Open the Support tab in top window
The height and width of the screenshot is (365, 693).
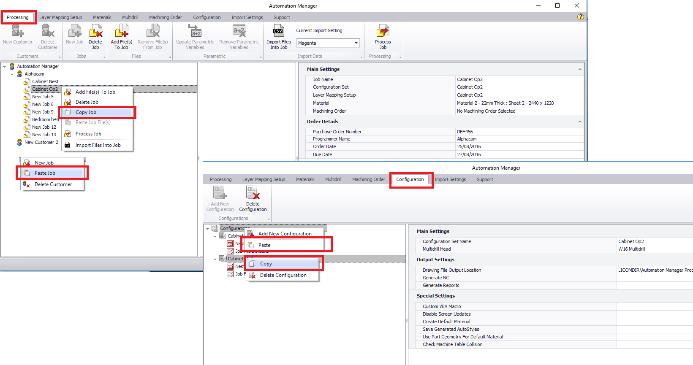point(282,17)
